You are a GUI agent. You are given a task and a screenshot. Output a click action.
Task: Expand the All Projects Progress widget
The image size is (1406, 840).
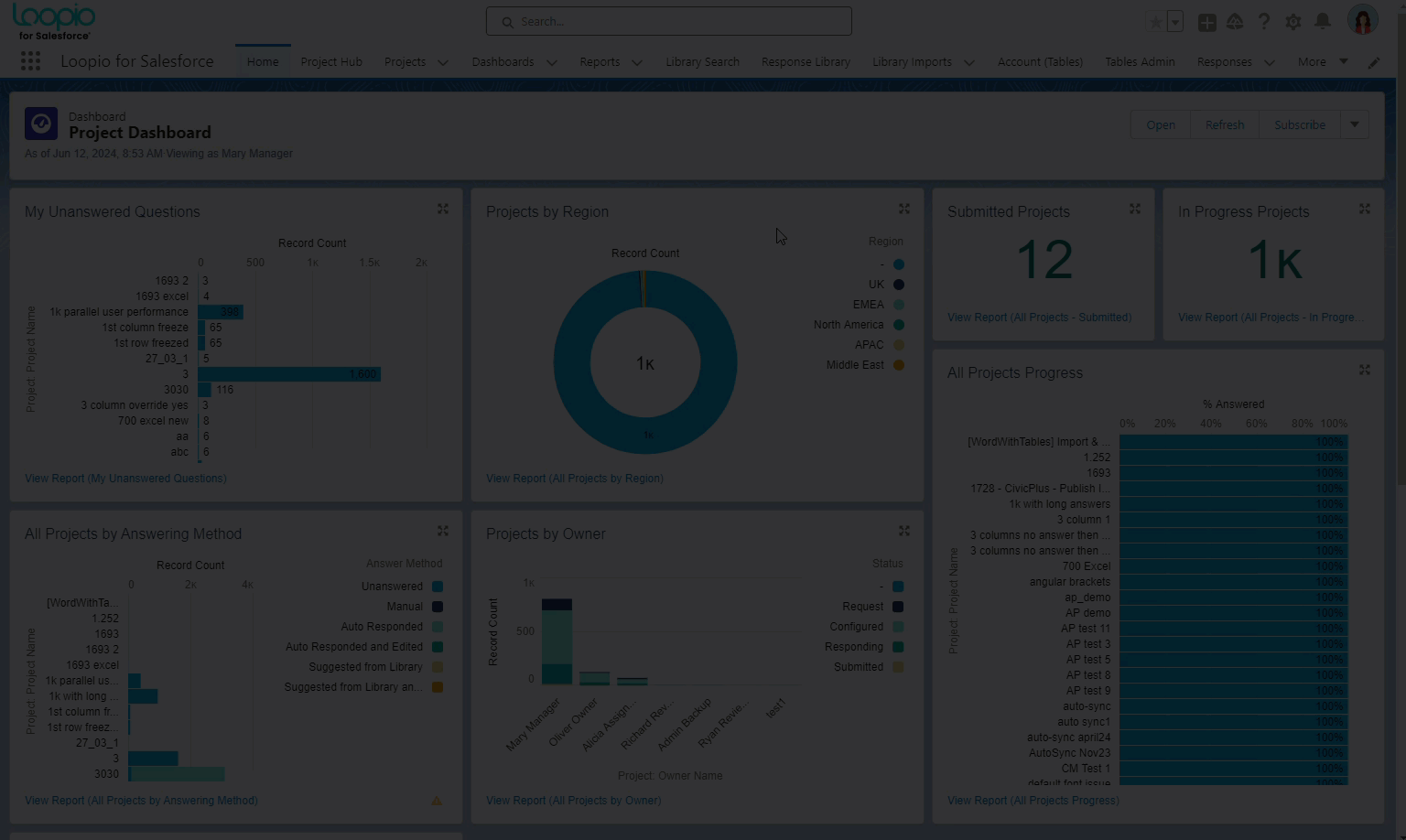click(1365, 371)
